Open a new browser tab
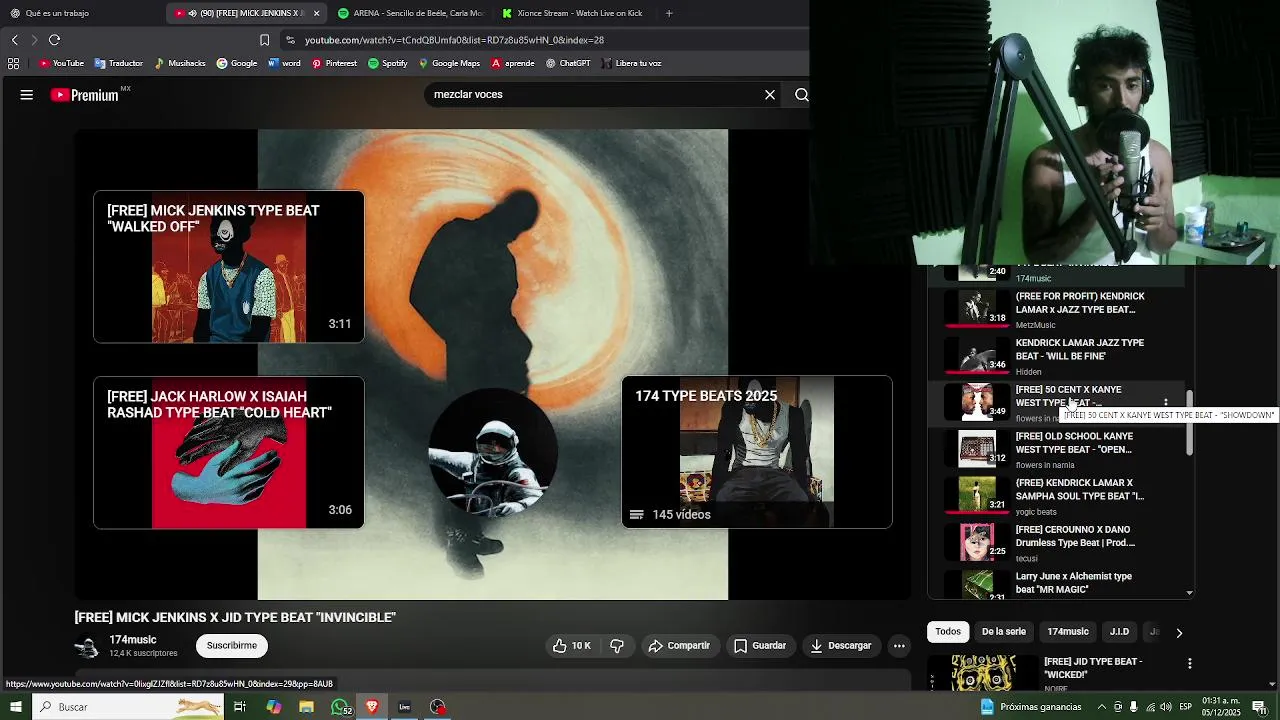This screenshot has width=1280, height=720. pyautogui.click(x=669, y=13)
